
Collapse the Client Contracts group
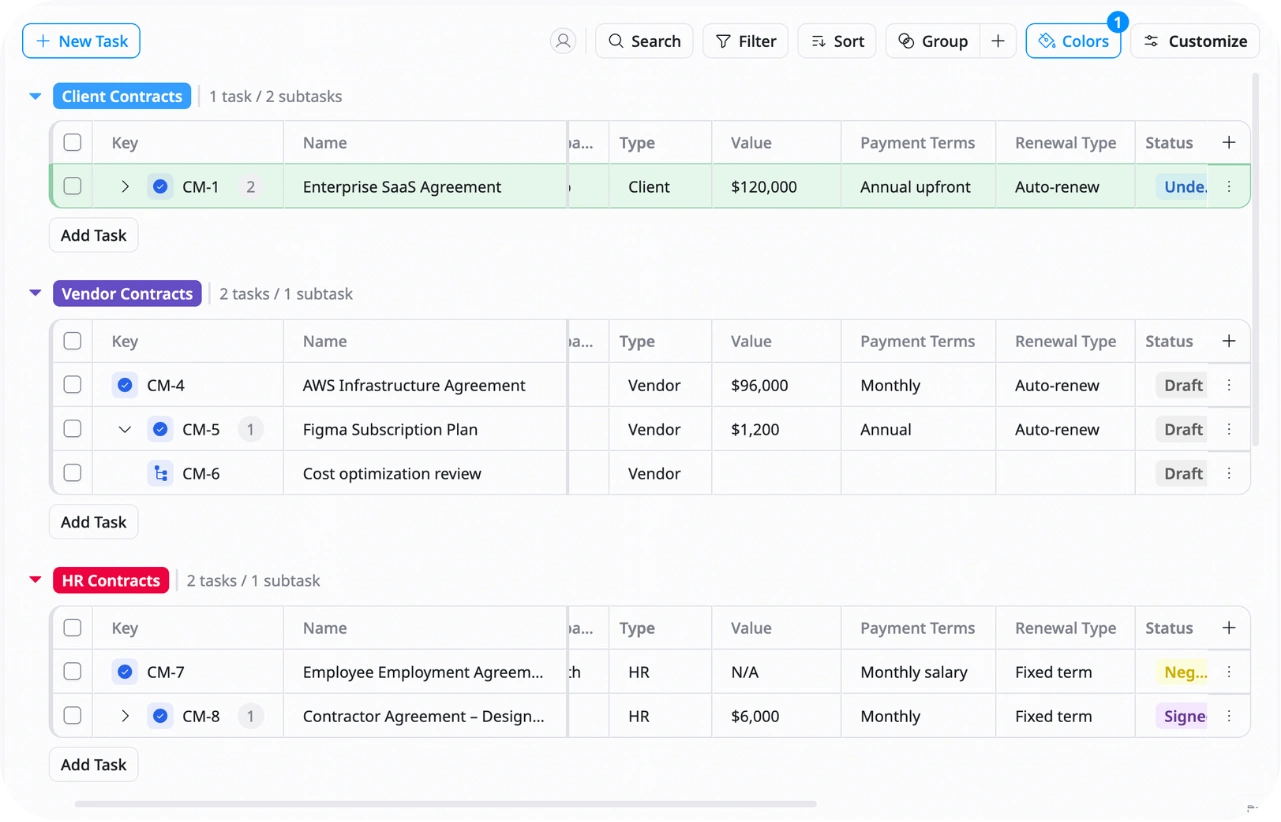pos(35,96)
